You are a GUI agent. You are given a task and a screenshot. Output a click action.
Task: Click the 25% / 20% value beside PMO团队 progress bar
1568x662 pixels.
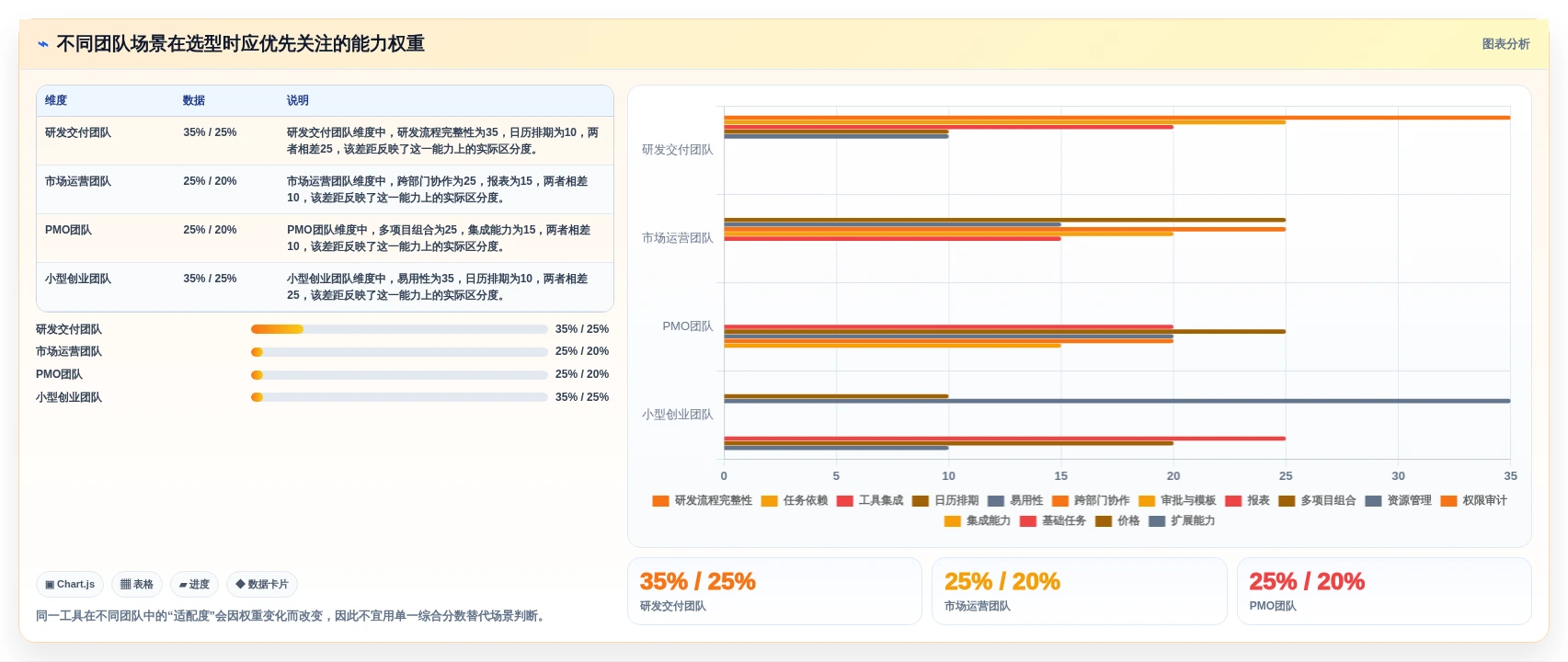582,374
